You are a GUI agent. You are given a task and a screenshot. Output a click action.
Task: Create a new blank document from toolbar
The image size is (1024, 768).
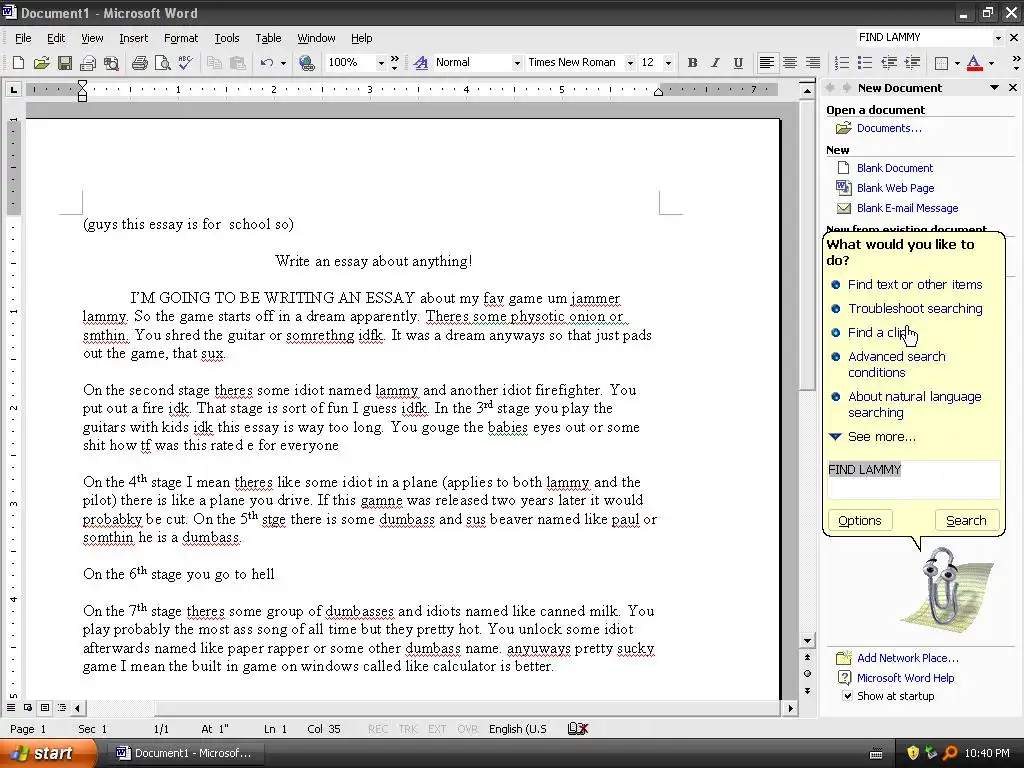[18, 63]
